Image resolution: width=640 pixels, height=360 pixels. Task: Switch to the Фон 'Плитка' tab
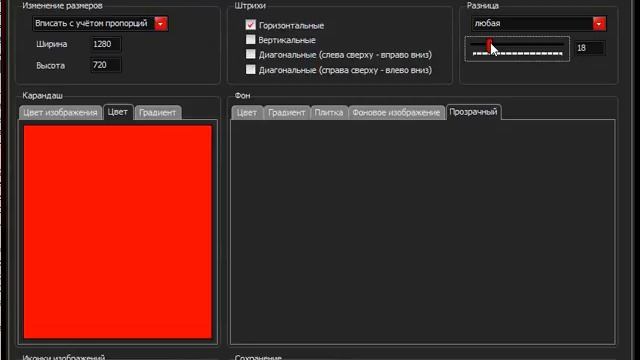(329, 113)
